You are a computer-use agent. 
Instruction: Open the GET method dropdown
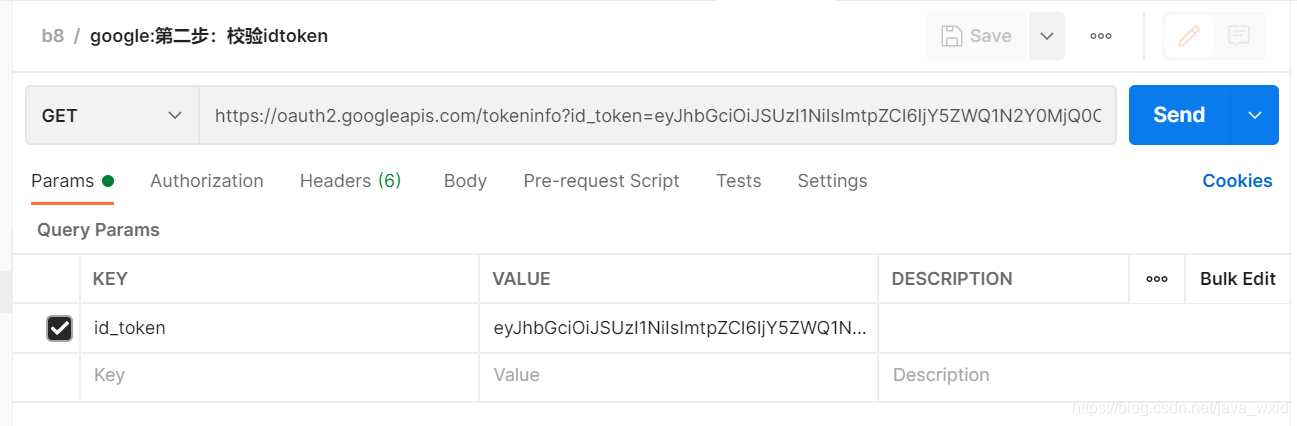tap(112, 116)
